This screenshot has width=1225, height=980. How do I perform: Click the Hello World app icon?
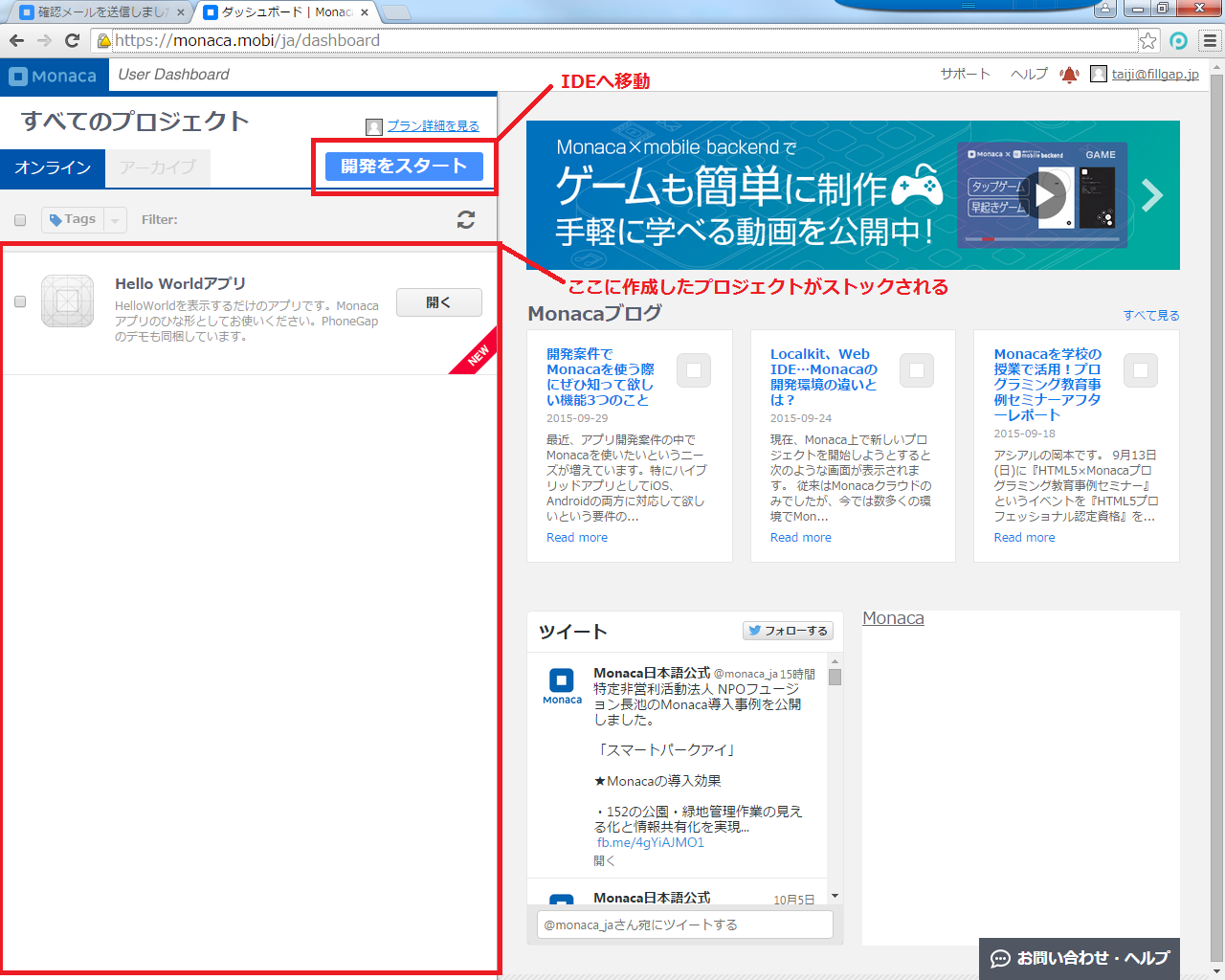pos(67,301)
